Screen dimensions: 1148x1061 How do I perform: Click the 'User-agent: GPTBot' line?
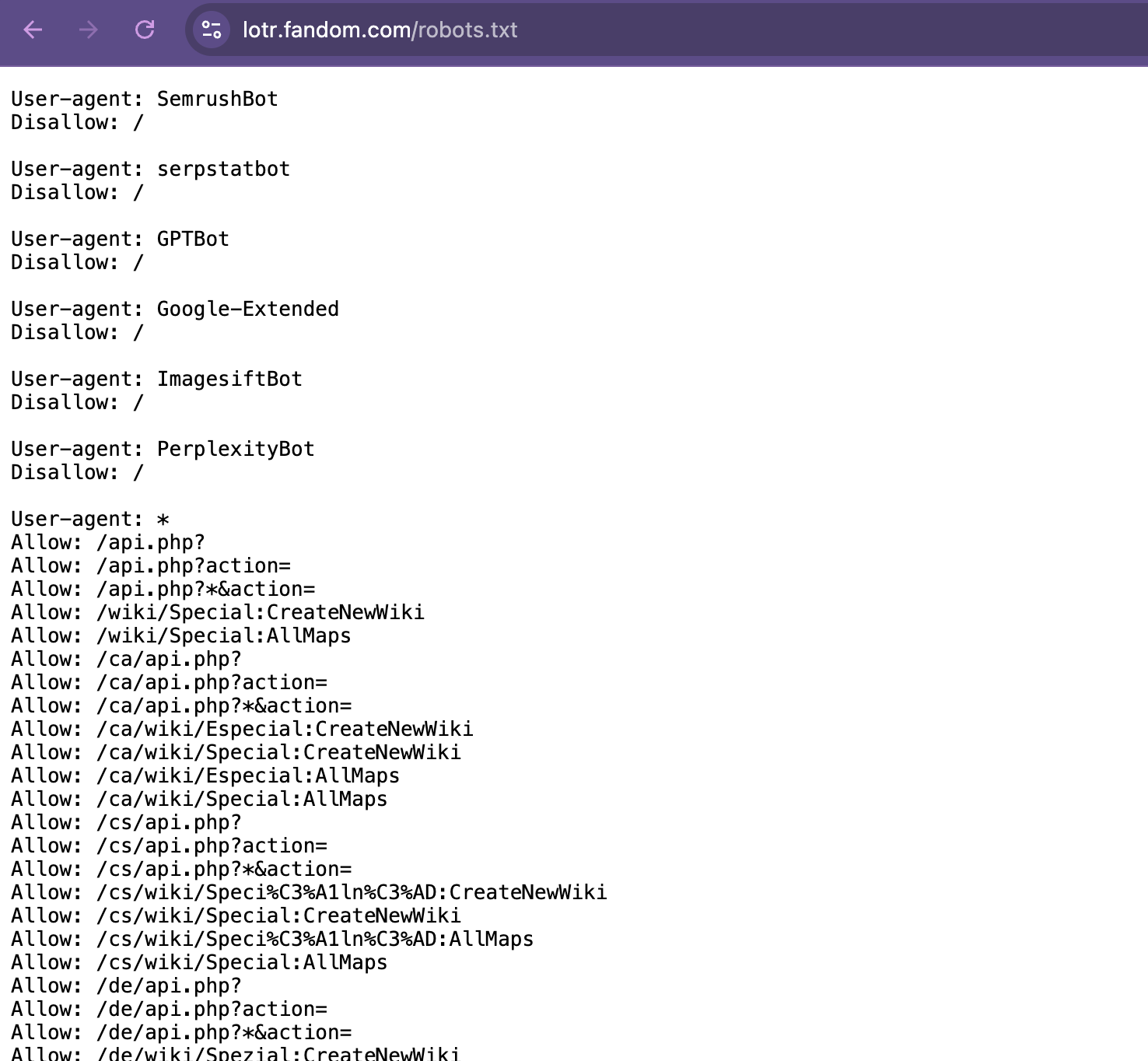coord(120,239)
